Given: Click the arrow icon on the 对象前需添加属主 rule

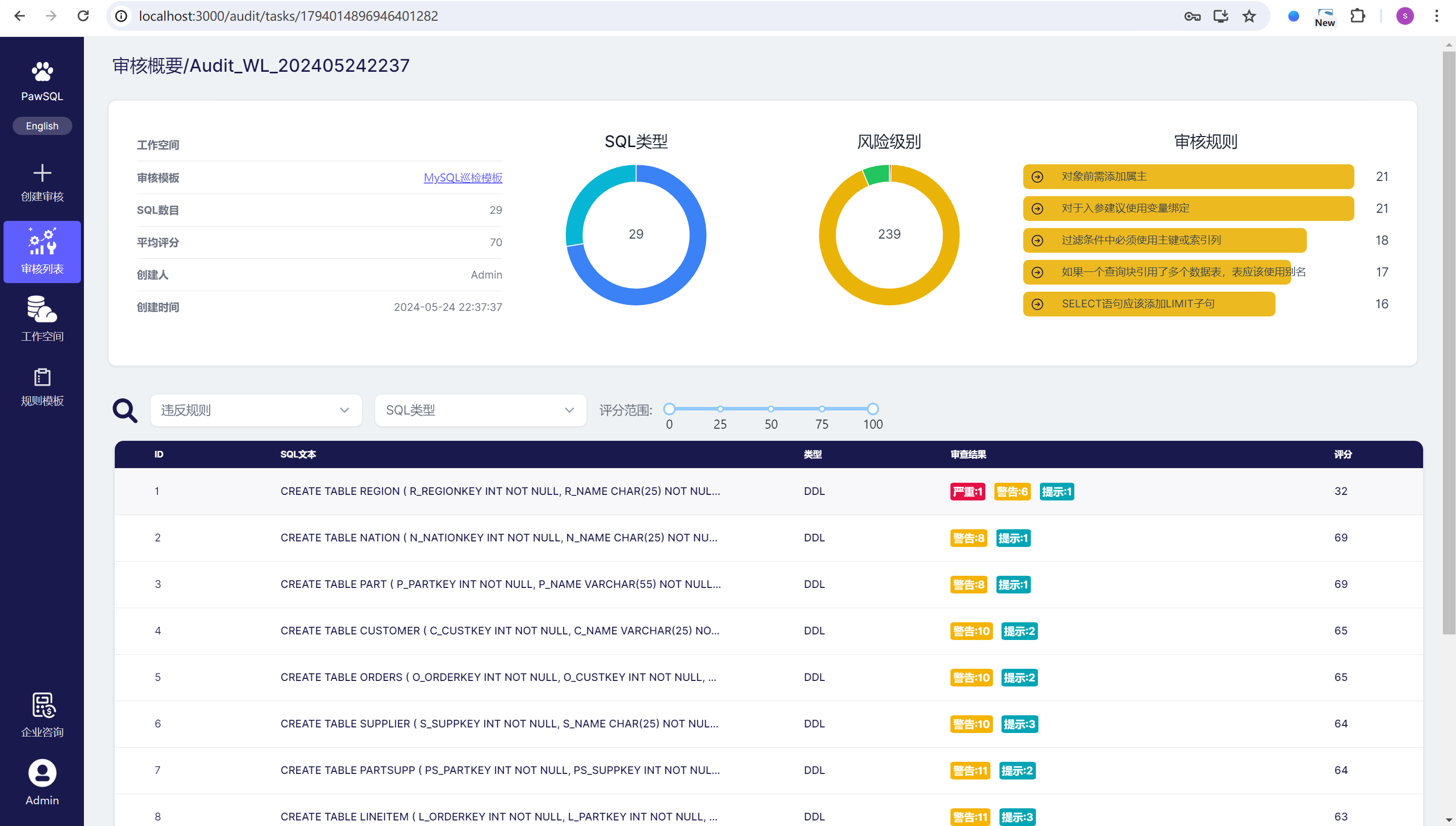Looking at the screenshot, I should pos(1037,177).
